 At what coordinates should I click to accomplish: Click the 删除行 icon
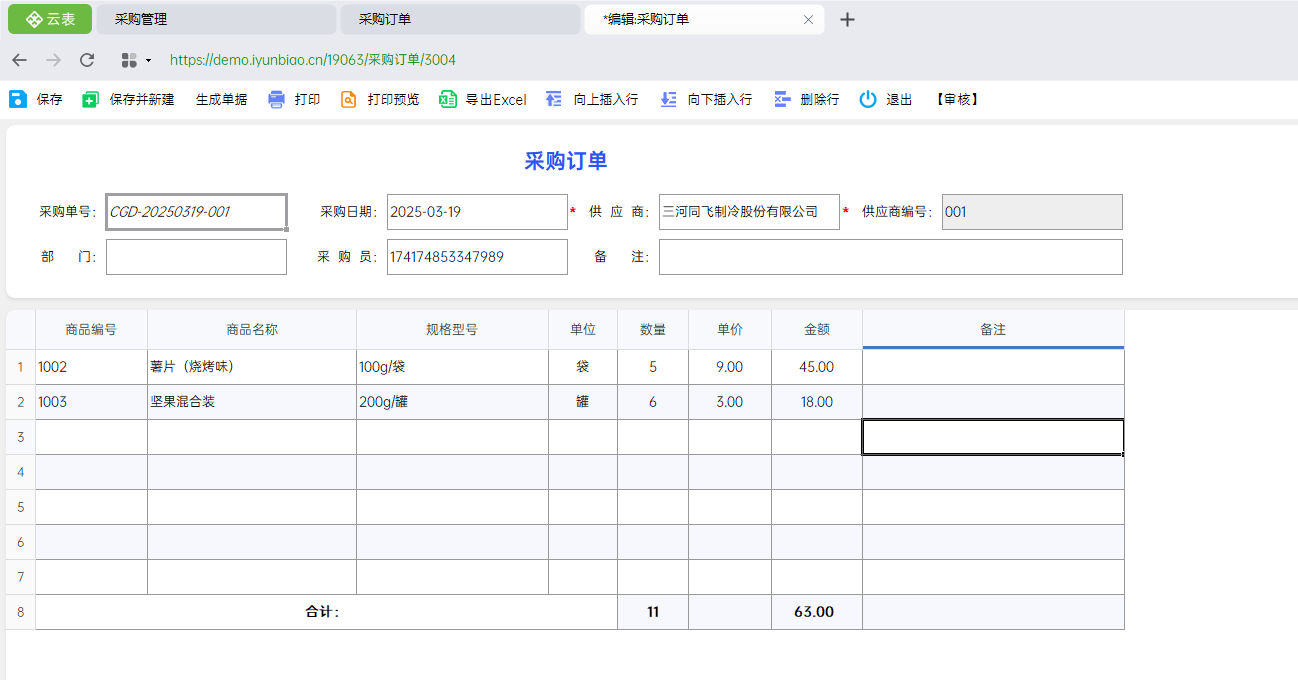(x=783, y=99)
